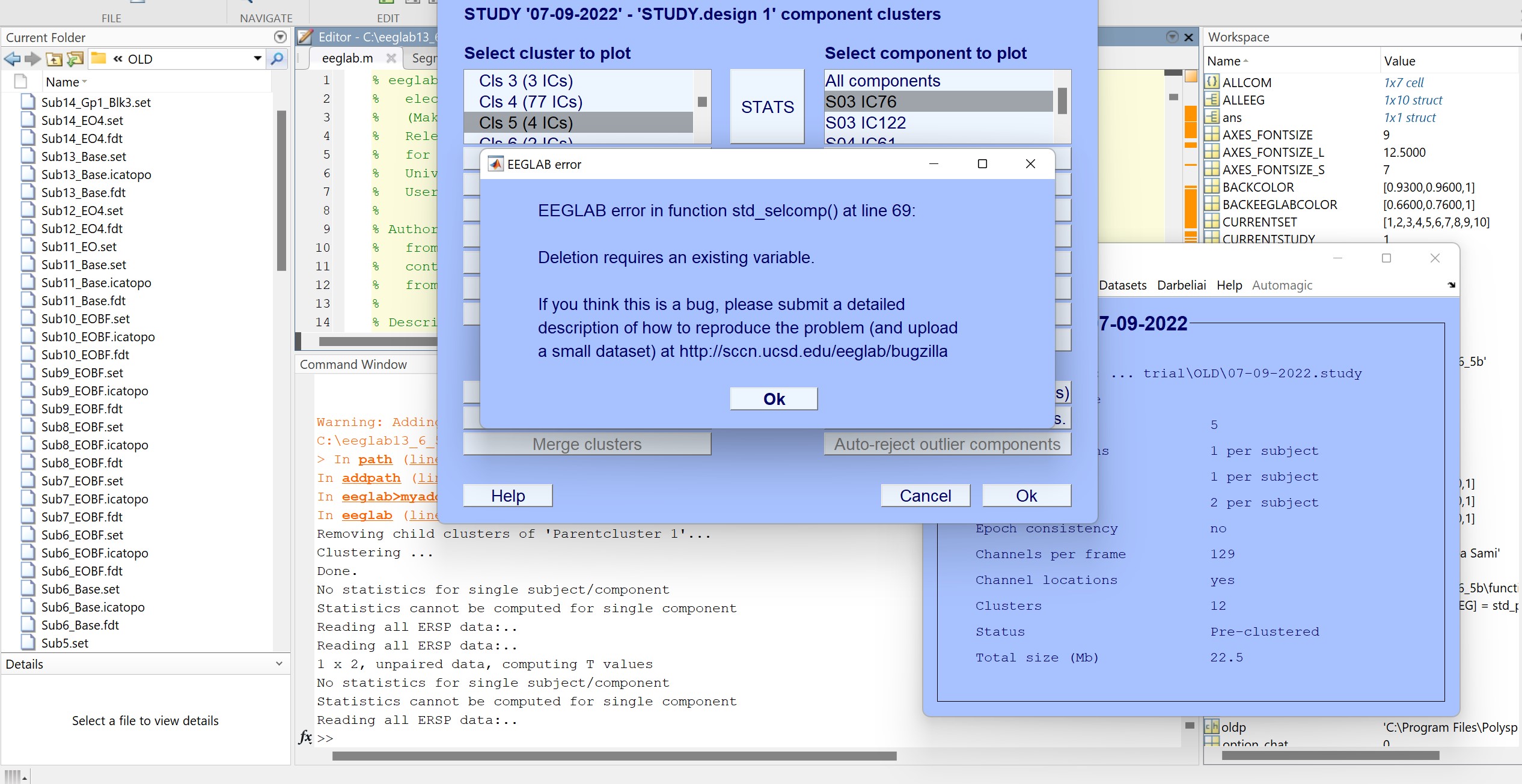Image resolution: width=1522 pixels, height=784 pixels.
Task: Click the struct icon beside ALLEEG
Action: coord(1212,100)
